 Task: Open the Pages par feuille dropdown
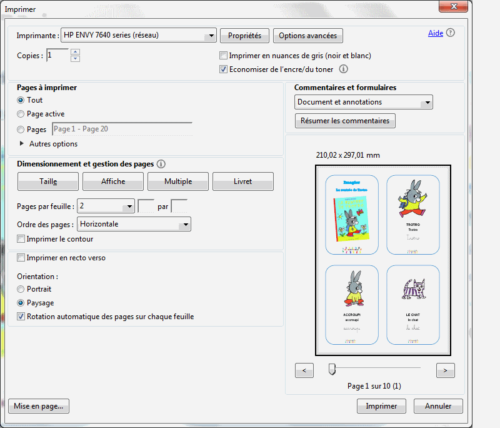coord(106,206)
